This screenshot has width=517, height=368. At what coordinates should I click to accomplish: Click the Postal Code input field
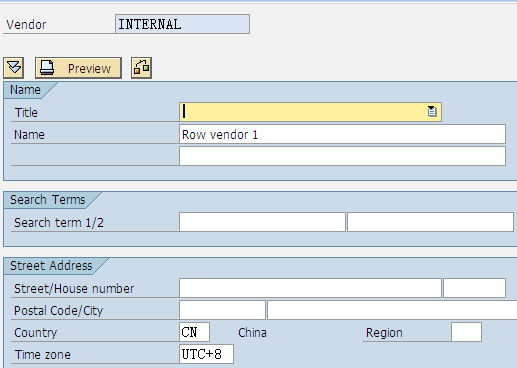click(x=222, y=310)
